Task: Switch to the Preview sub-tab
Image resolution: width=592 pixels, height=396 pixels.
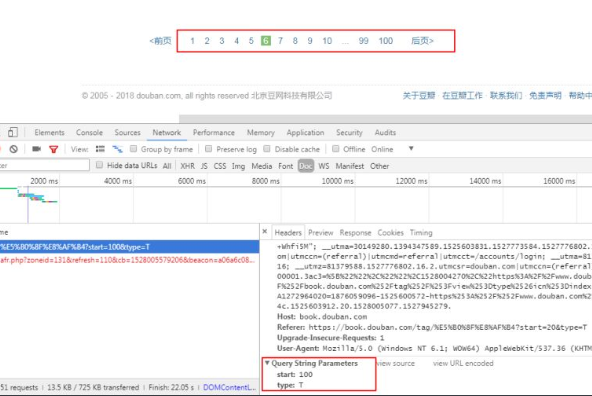Action: tap(321, 233)
